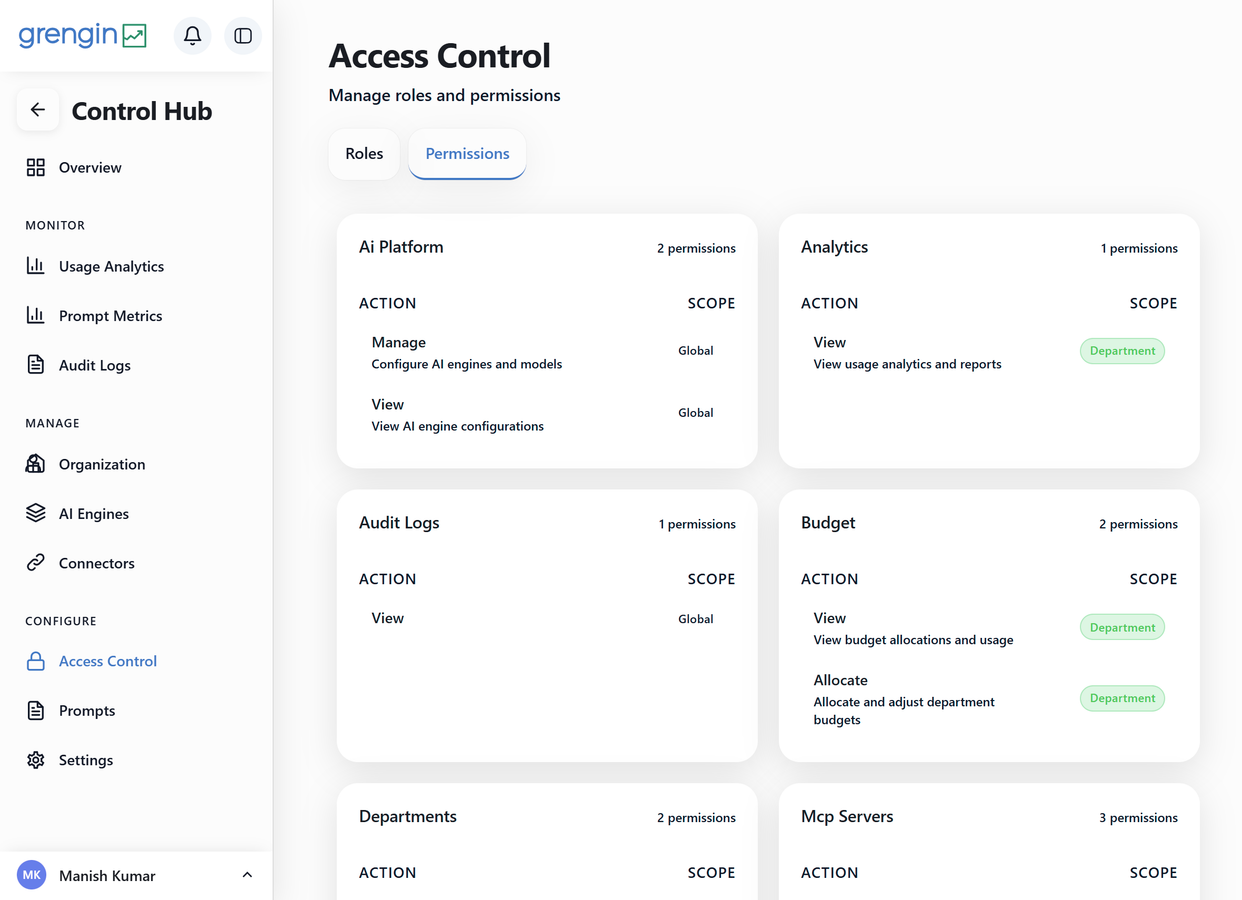Click the Prompts document icon
The height and width of the screenshot is (900, 1242).
tap(36, 710)
